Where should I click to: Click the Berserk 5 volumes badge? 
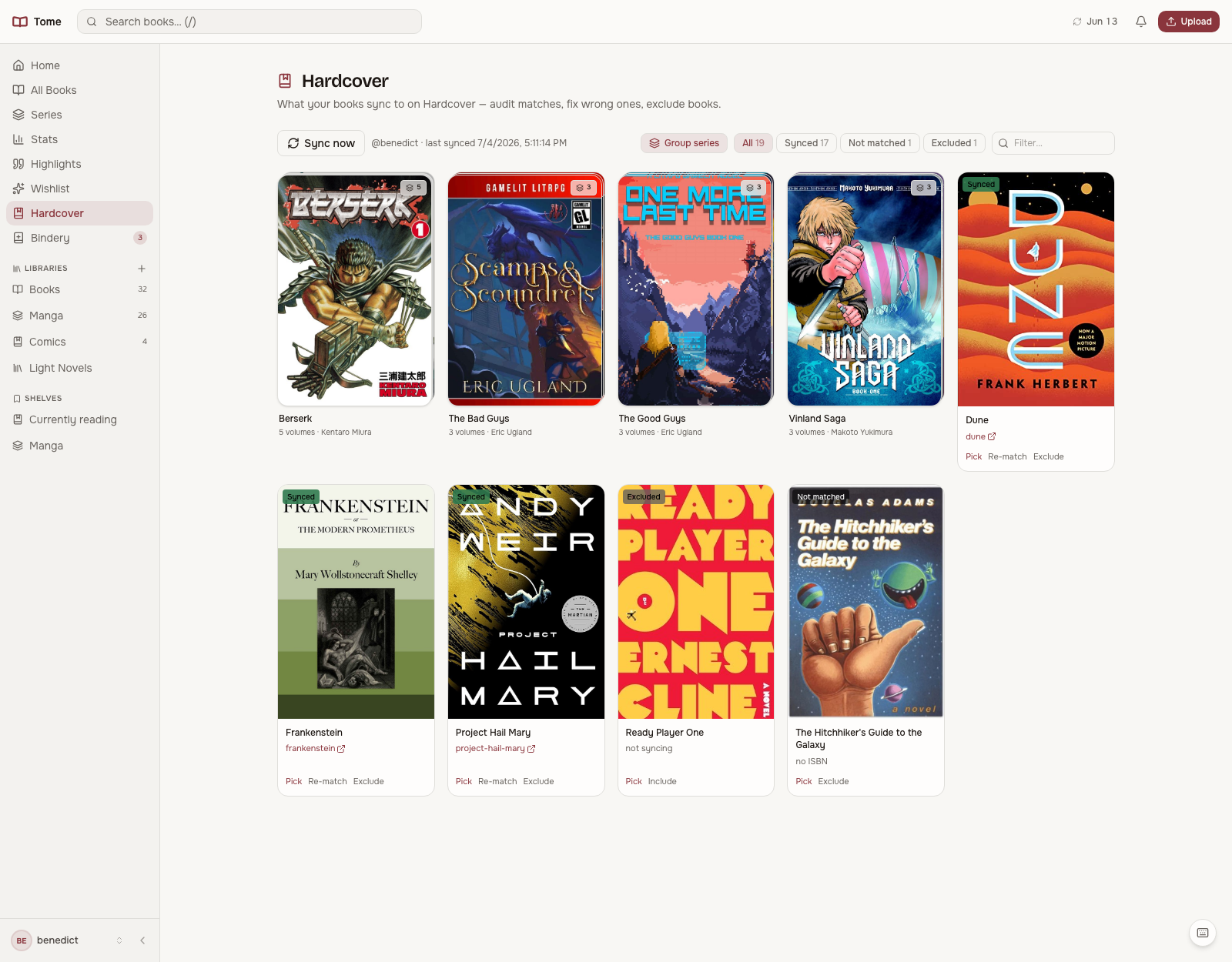click(413, 187)
